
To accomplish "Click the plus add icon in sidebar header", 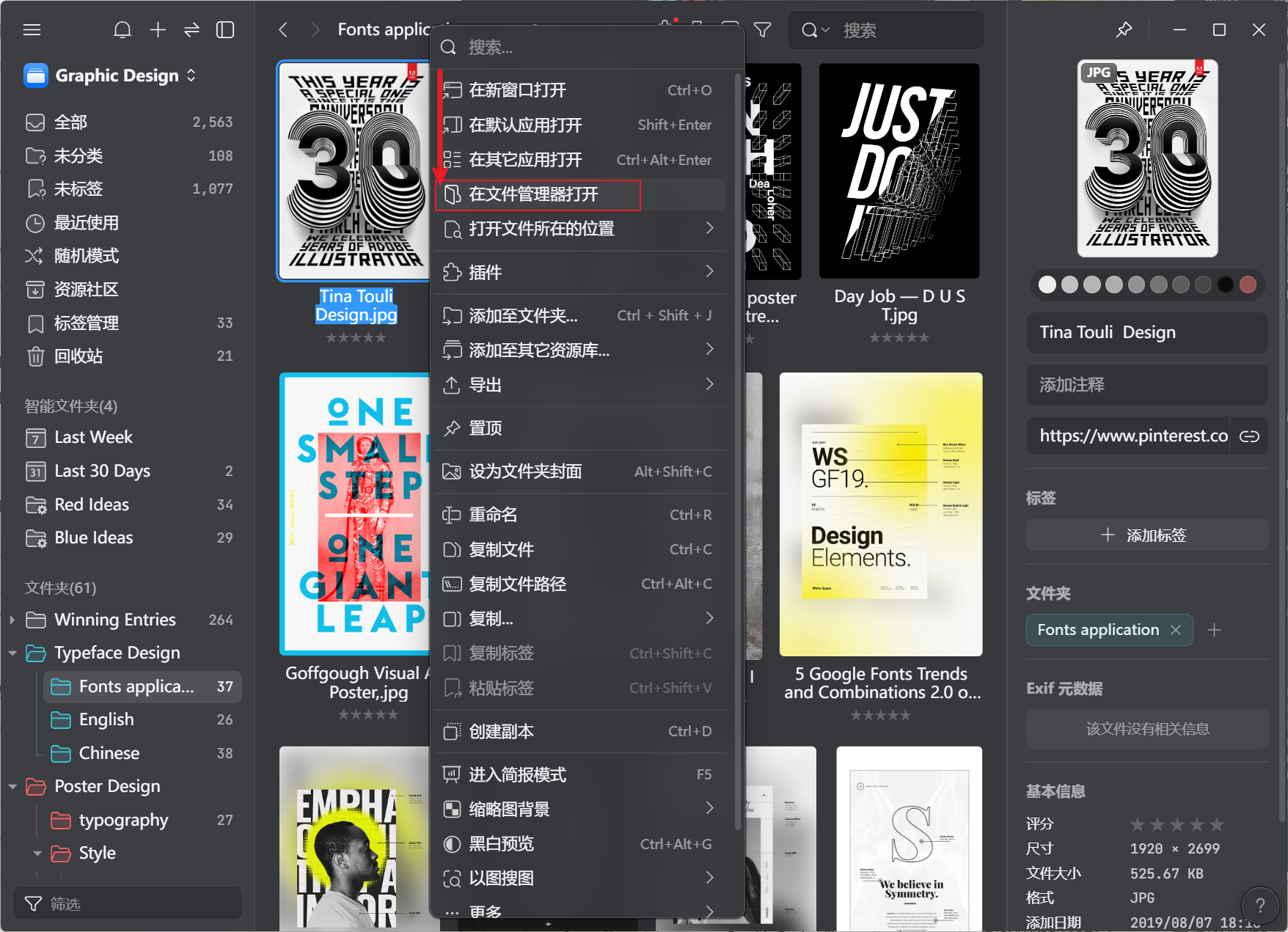I will click(158, 30).
